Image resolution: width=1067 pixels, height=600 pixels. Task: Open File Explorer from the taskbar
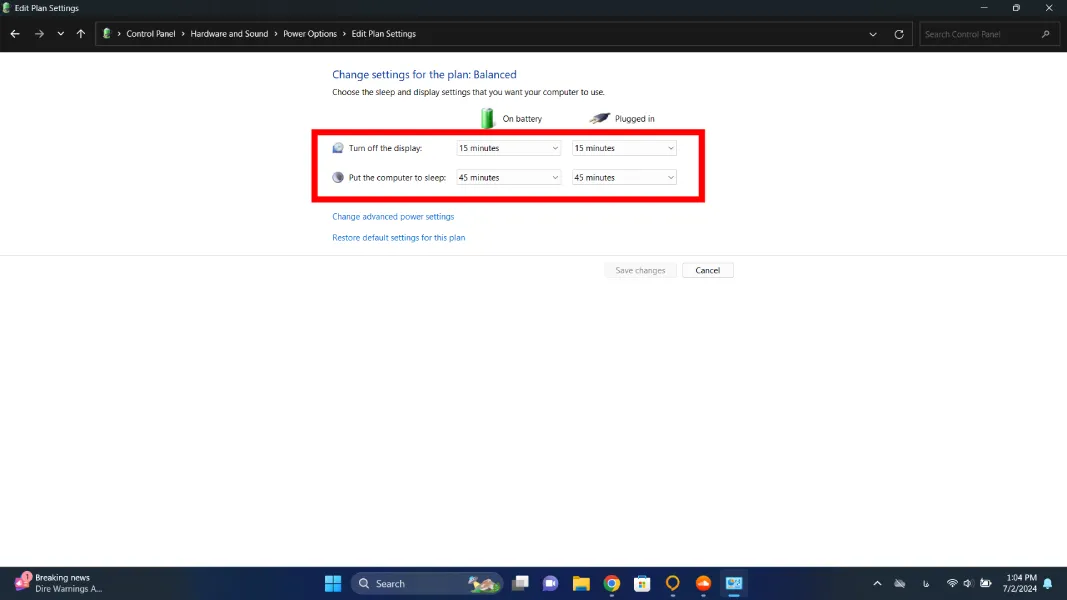581,583
